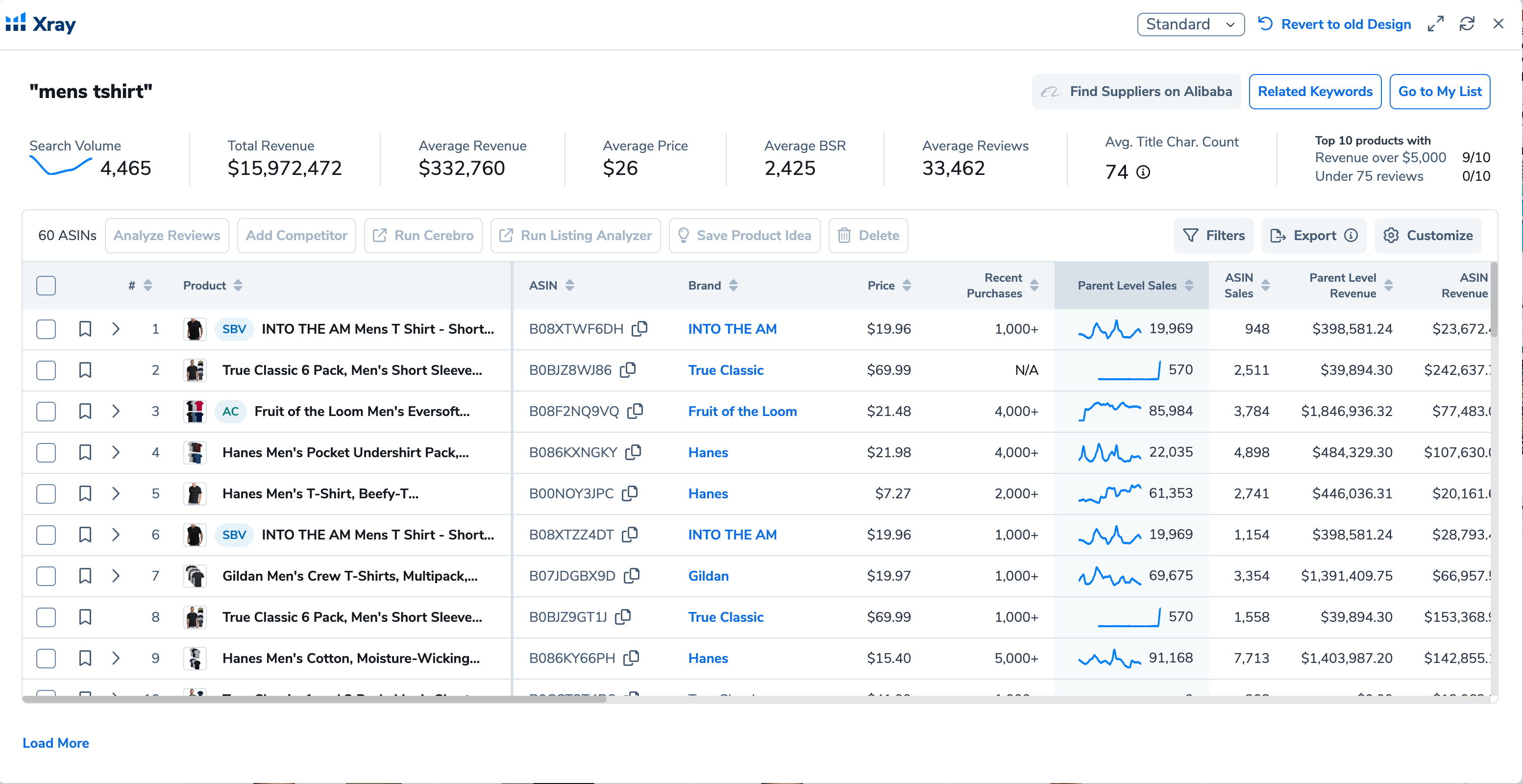Click Analyze Reviews toolbar button
1523x784 pixels.
point(167,235)
